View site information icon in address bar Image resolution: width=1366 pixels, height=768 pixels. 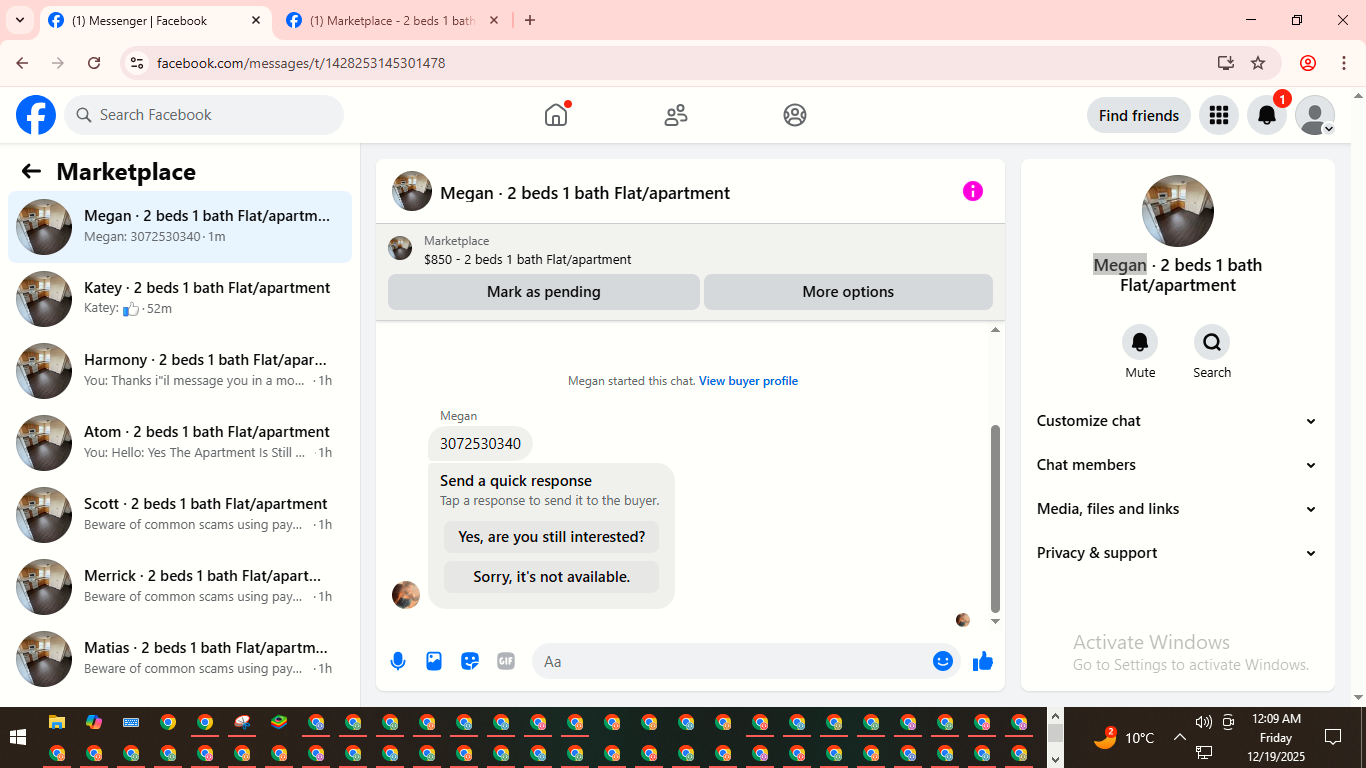138,63
